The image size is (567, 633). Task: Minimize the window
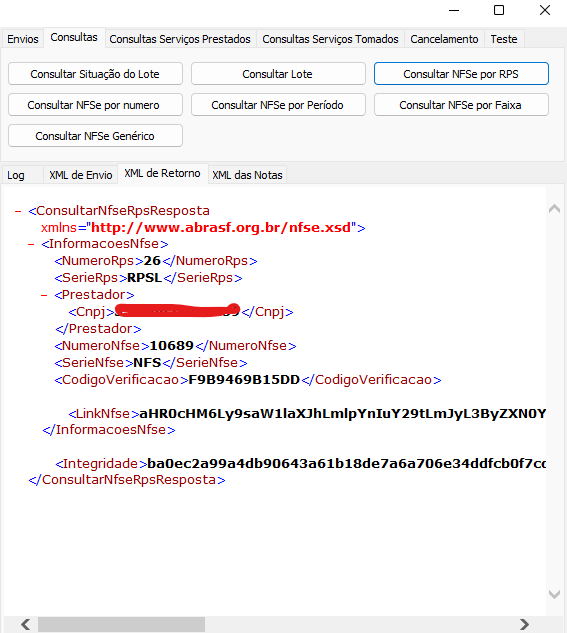454,10
